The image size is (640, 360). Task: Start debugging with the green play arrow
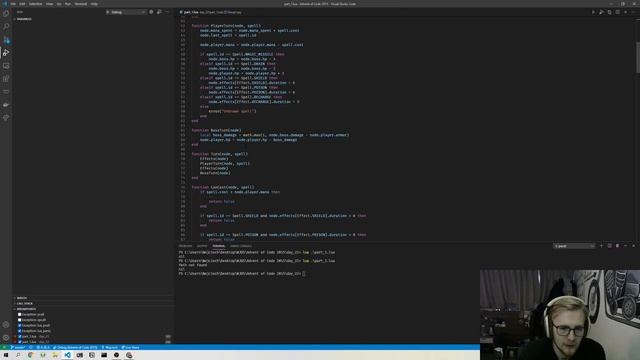pos(108,12)
